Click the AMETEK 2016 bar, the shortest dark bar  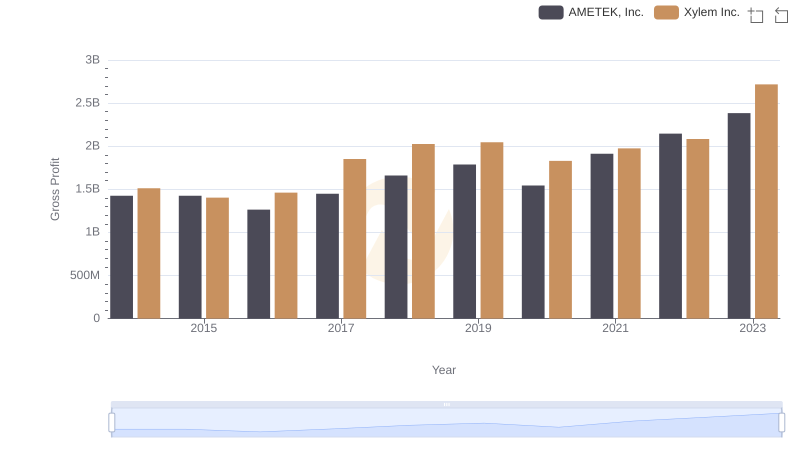[x=259, y=264]
